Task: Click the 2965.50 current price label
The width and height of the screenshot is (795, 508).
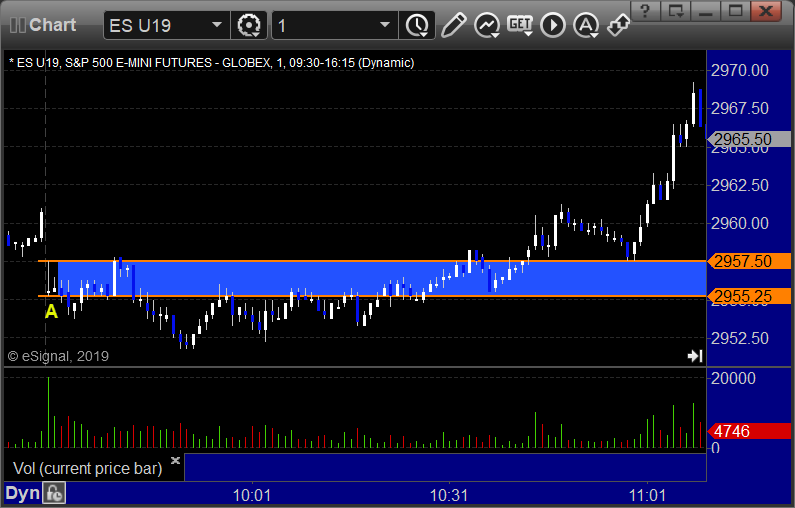Action: click(749, 139)
